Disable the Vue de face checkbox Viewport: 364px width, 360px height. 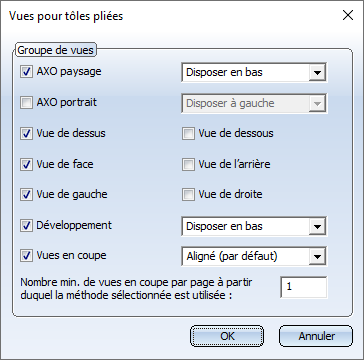(x=26, y=164)
